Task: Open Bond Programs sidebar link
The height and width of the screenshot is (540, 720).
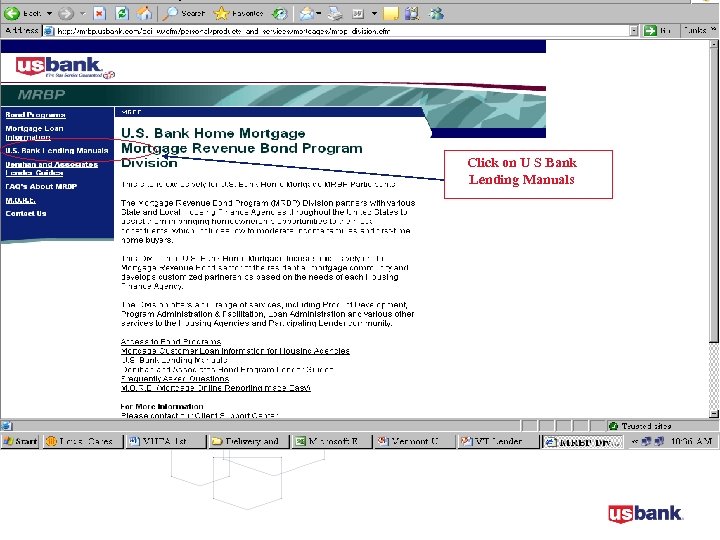Action: tap(35, 115)
